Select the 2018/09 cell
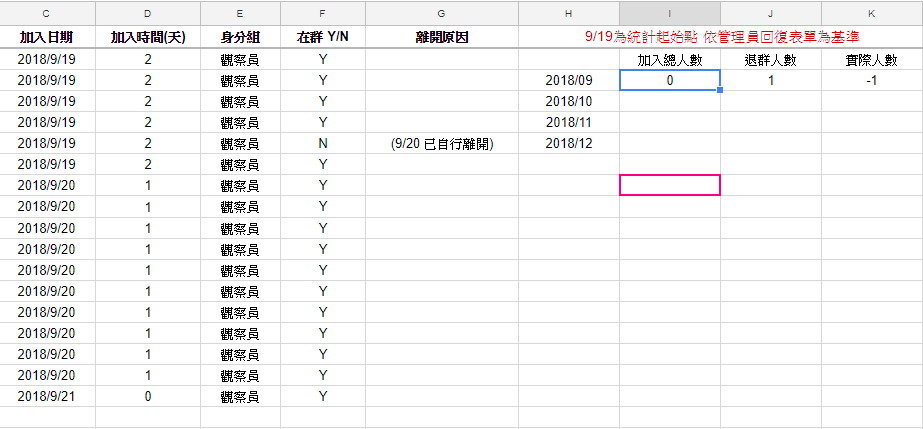The width and height of the screenshot is (923, 429). [569, 81]
